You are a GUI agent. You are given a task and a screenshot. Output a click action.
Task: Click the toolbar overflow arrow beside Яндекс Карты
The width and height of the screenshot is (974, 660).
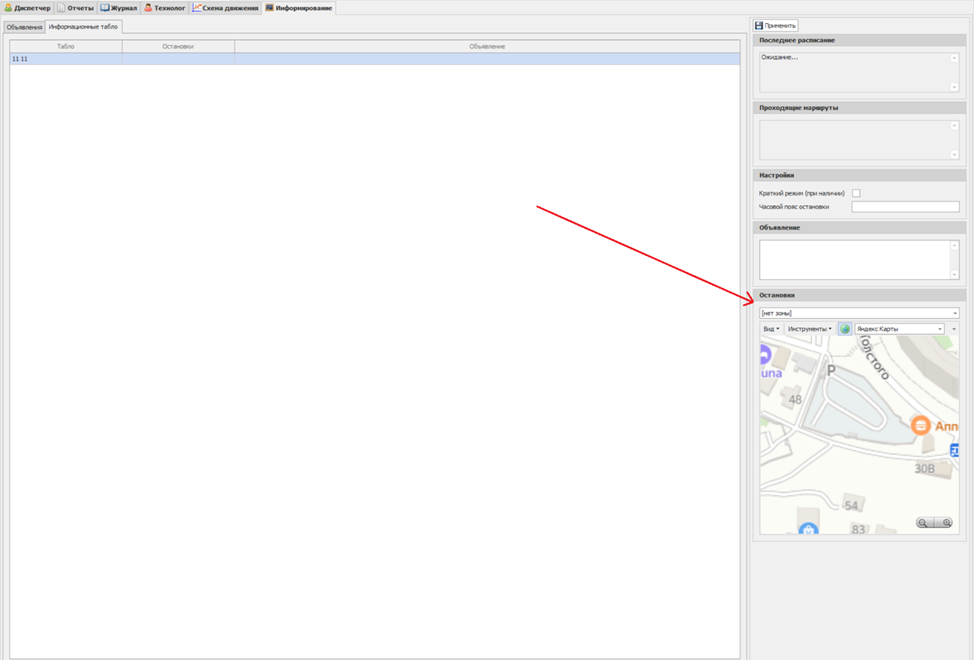954,329
